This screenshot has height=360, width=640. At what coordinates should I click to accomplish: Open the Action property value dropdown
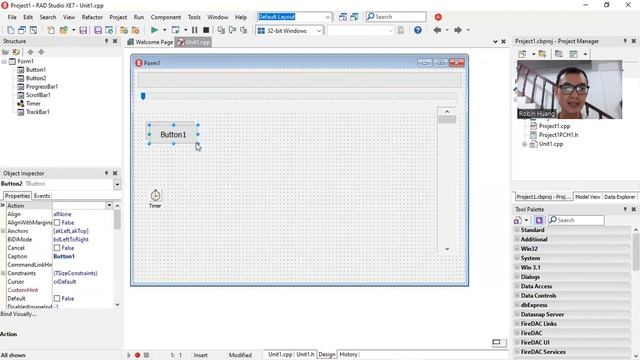point(109,205)
